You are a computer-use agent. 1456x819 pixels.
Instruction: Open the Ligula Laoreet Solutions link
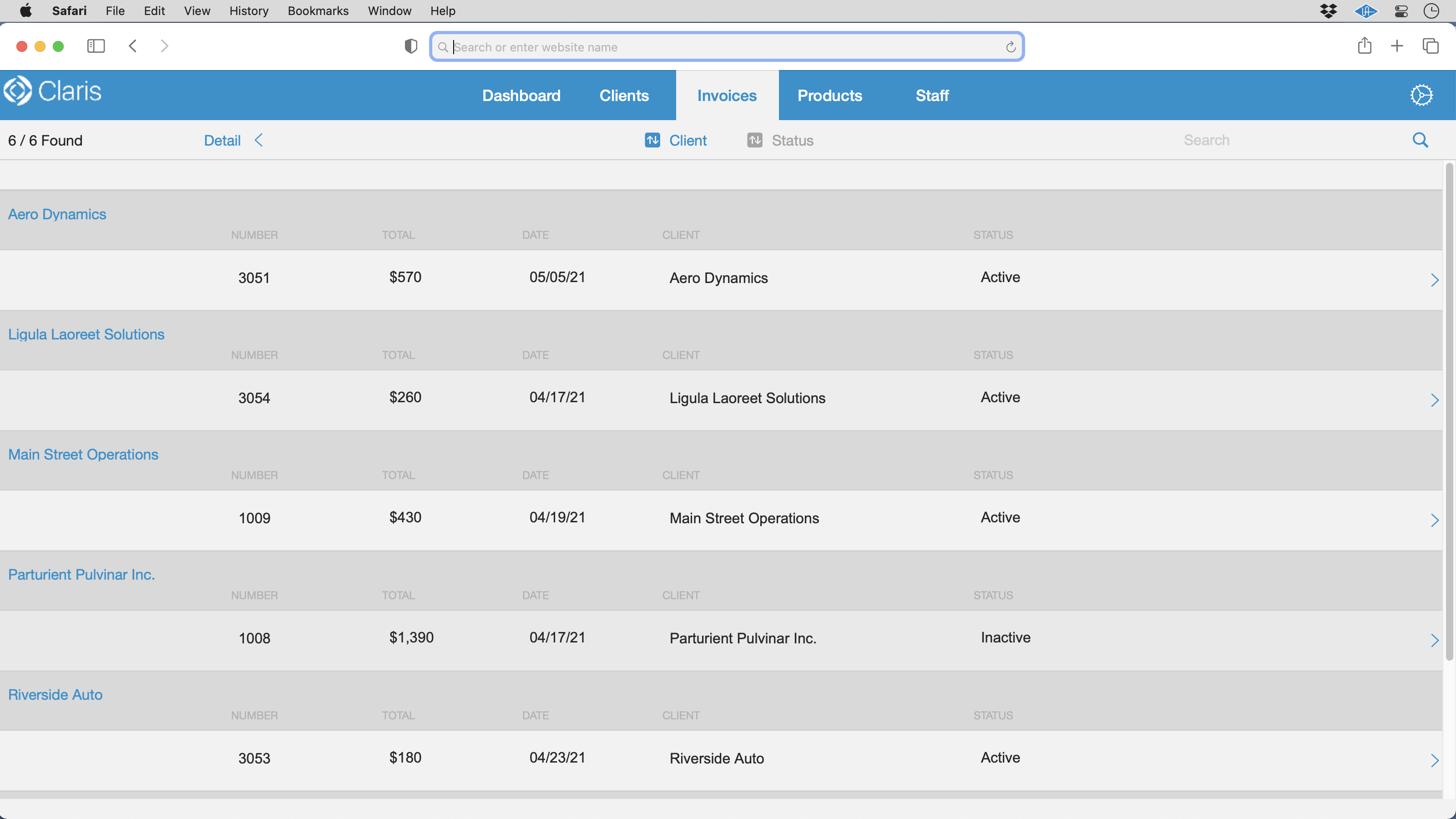coord(86,334)
